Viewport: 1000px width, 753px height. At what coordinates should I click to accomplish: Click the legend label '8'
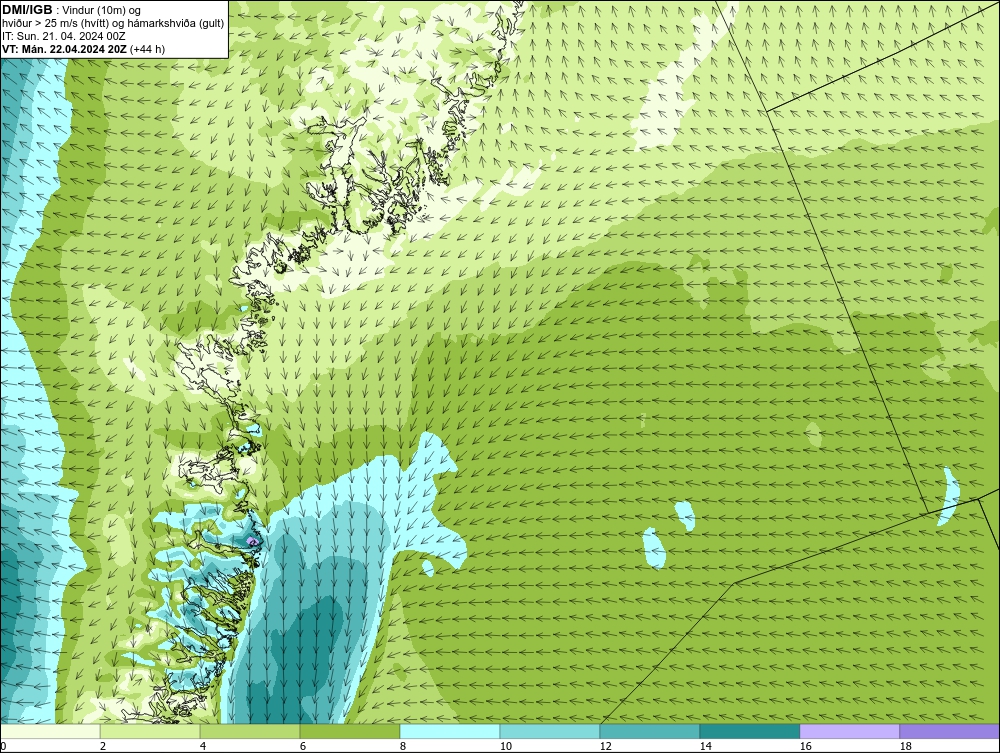(403, 746)
